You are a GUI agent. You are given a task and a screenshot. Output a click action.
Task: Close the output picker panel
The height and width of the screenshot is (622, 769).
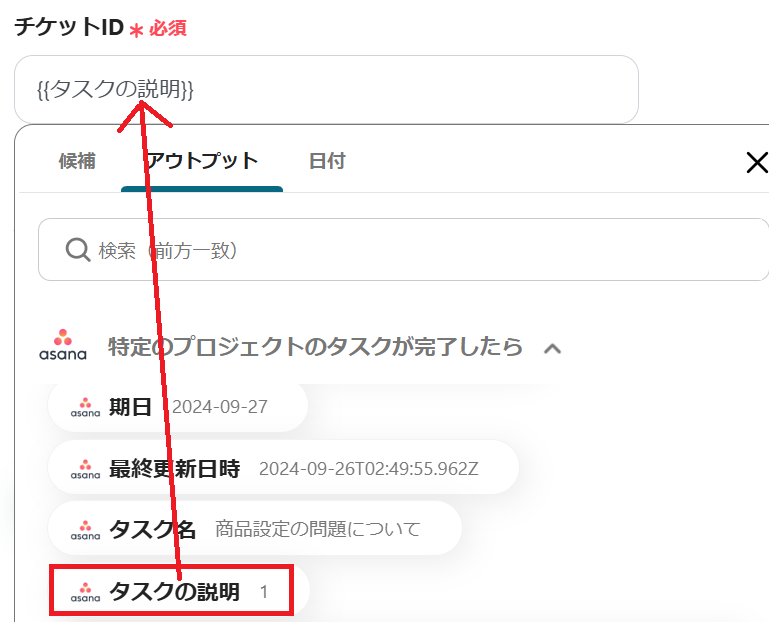click(757, 162)
